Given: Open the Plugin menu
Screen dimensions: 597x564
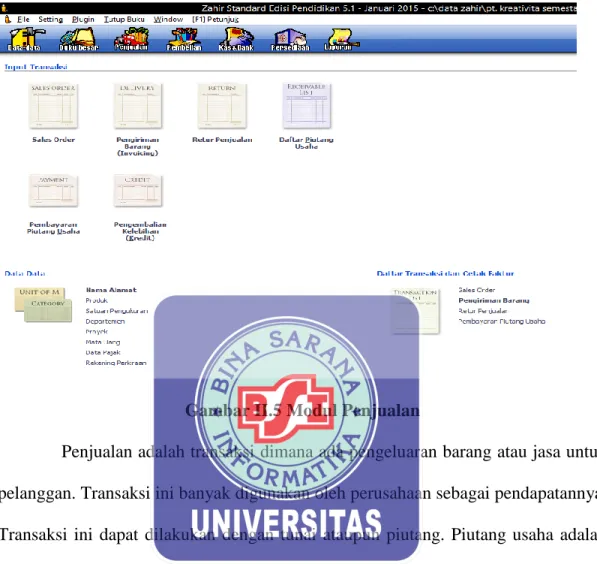Looking at the screenshot, I should pyautogui.click(x=83, y=19).
